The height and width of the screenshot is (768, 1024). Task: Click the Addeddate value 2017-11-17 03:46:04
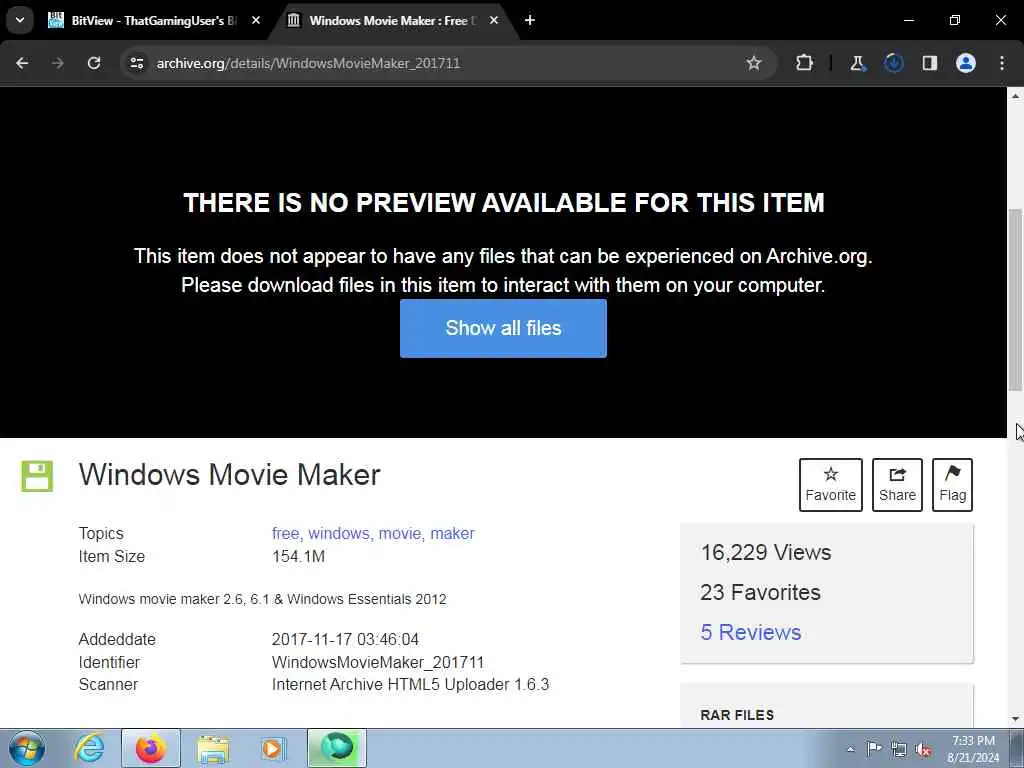[x=345, y=639]
